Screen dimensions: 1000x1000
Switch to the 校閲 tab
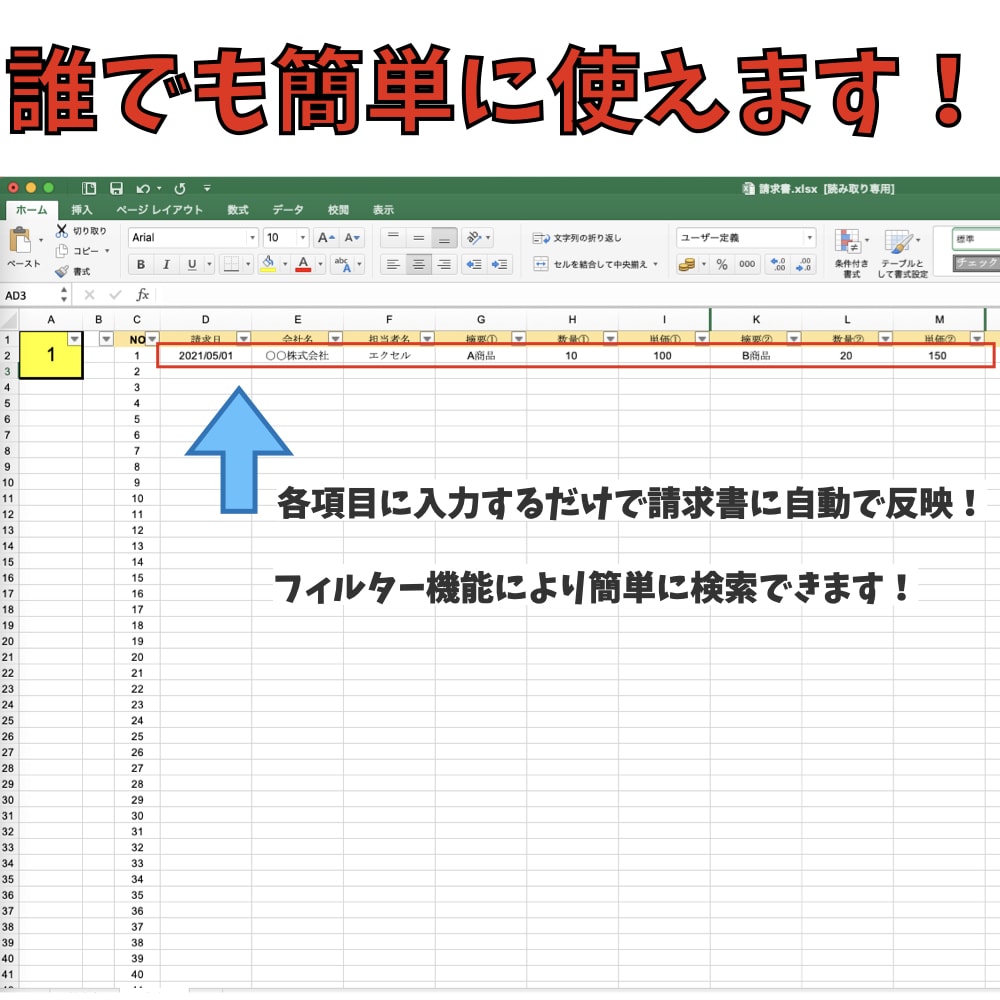pos(338,210)
